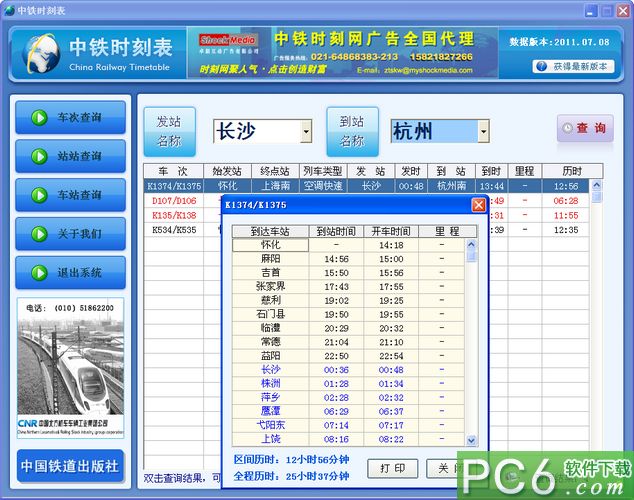634x500 pixels.
Task: Click 退出系统 to exit system
Action: 70,272
